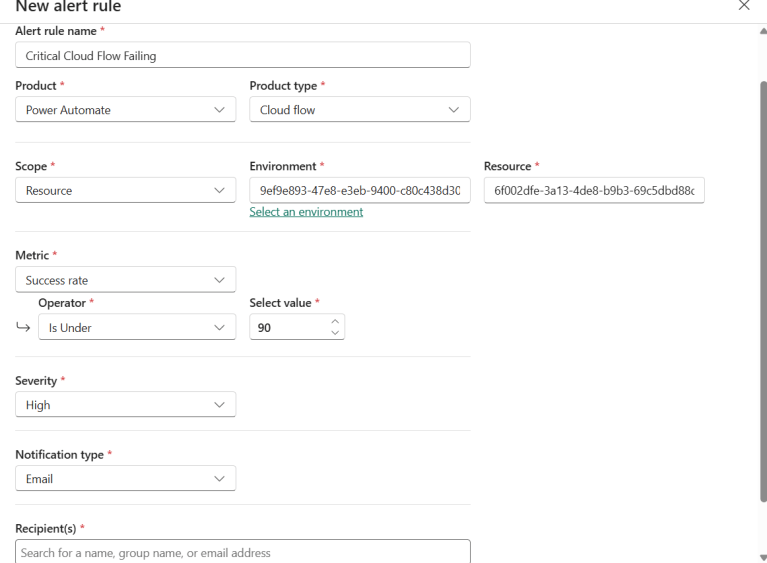Click the Scope label
The width and height of the screenshot is (767, 563).
coord(31,166)
